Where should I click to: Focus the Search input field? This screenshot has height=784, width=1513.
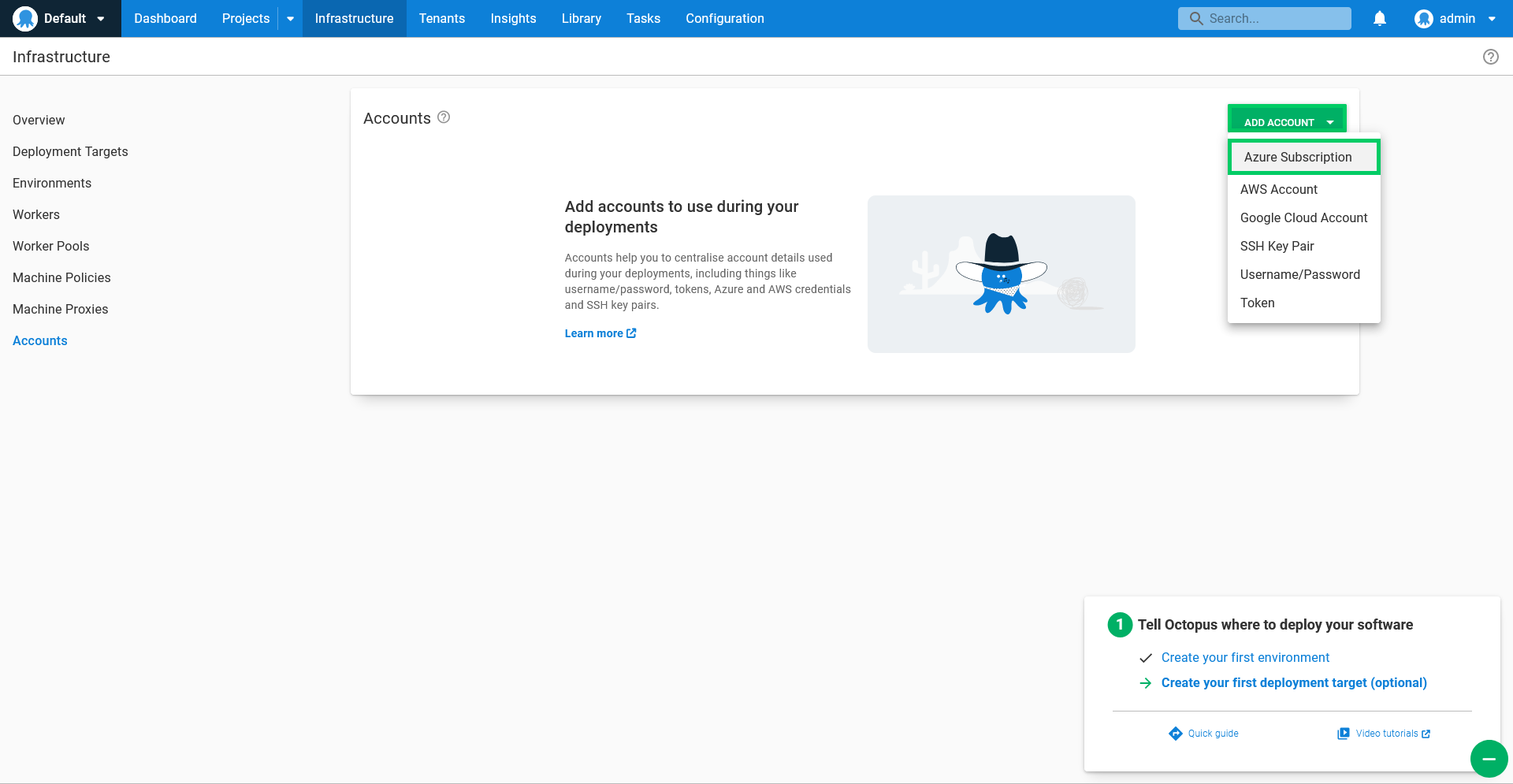1265,18
